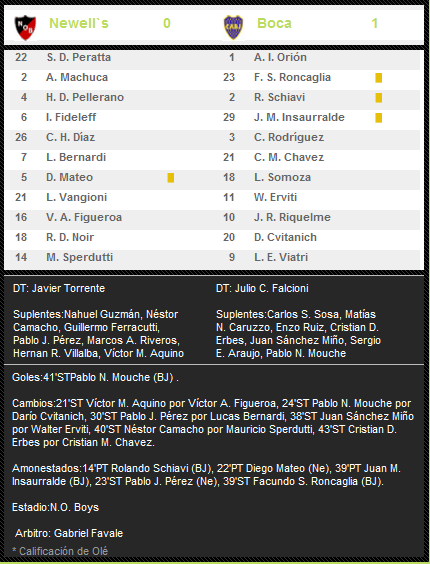
Task: Click R. Schiavi's yellow card icon
Action: [379, 98]
